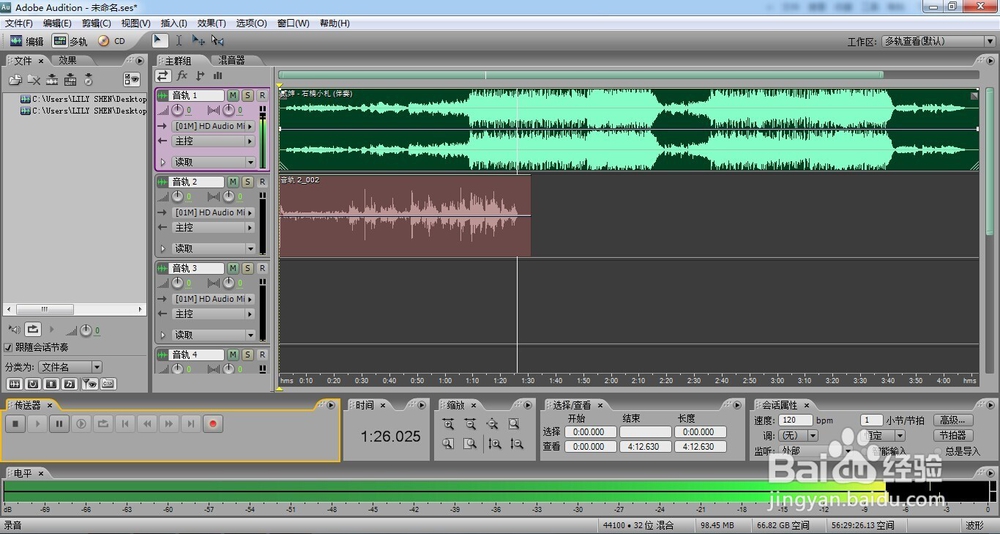Solo track 音轨 1
This screenshot has width=1000, height=534.
(x=247, y=96)
